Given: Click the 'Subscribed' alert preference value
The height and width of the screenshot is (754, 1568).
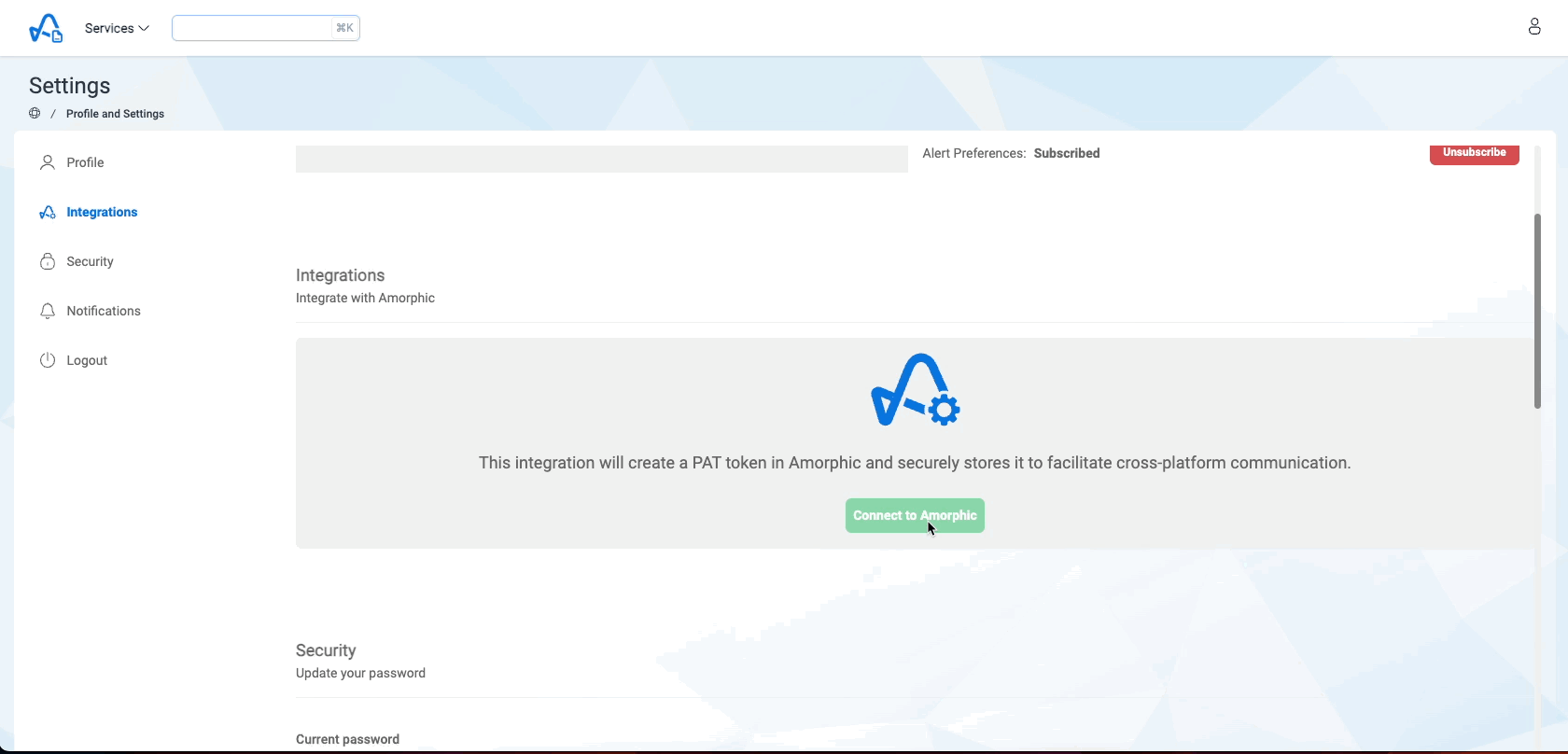Looking at the screenshot, I should pyautogui.click(x=1067, y=153).
